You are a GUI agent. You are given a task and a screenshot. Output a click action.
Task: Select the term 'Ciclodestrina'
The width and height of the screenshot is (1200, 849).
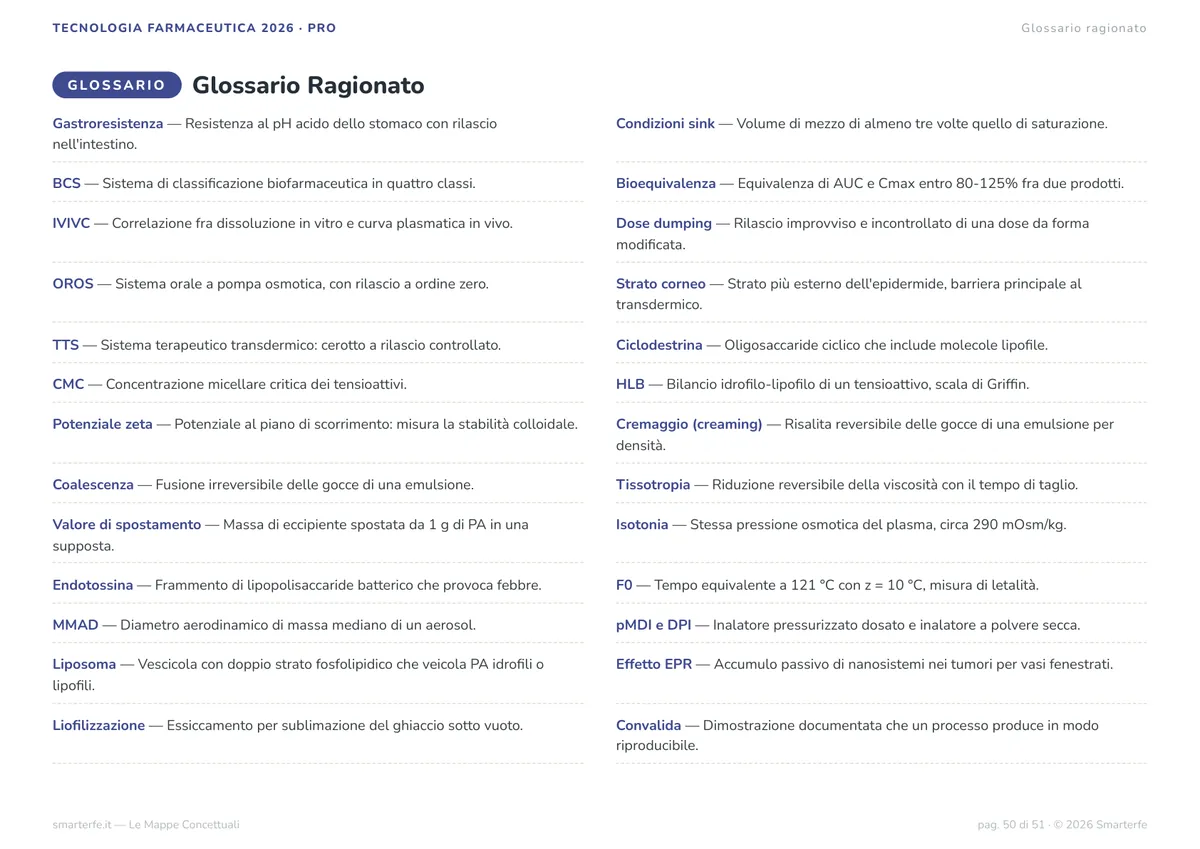(659, 345)
